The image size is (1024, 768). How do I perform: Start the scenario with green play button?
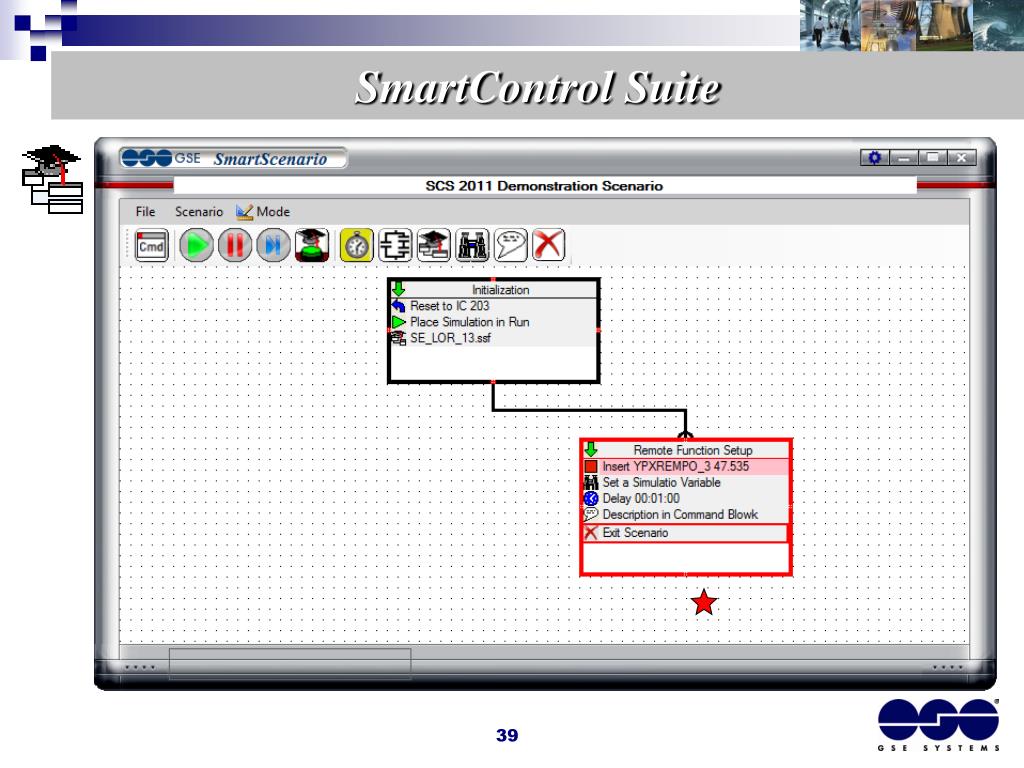coord(196,246)
